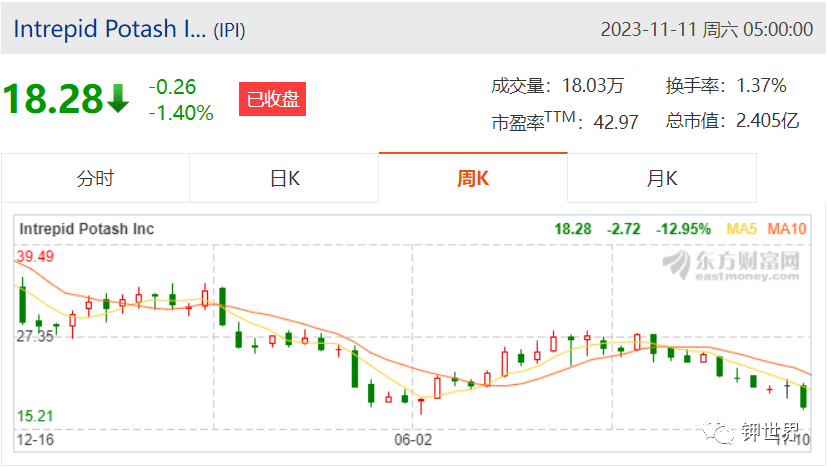This screenshot has height=468, width=827.
Task: Click the 39.49 high price label
Action: pyautogui.click(x=35, y=256)
